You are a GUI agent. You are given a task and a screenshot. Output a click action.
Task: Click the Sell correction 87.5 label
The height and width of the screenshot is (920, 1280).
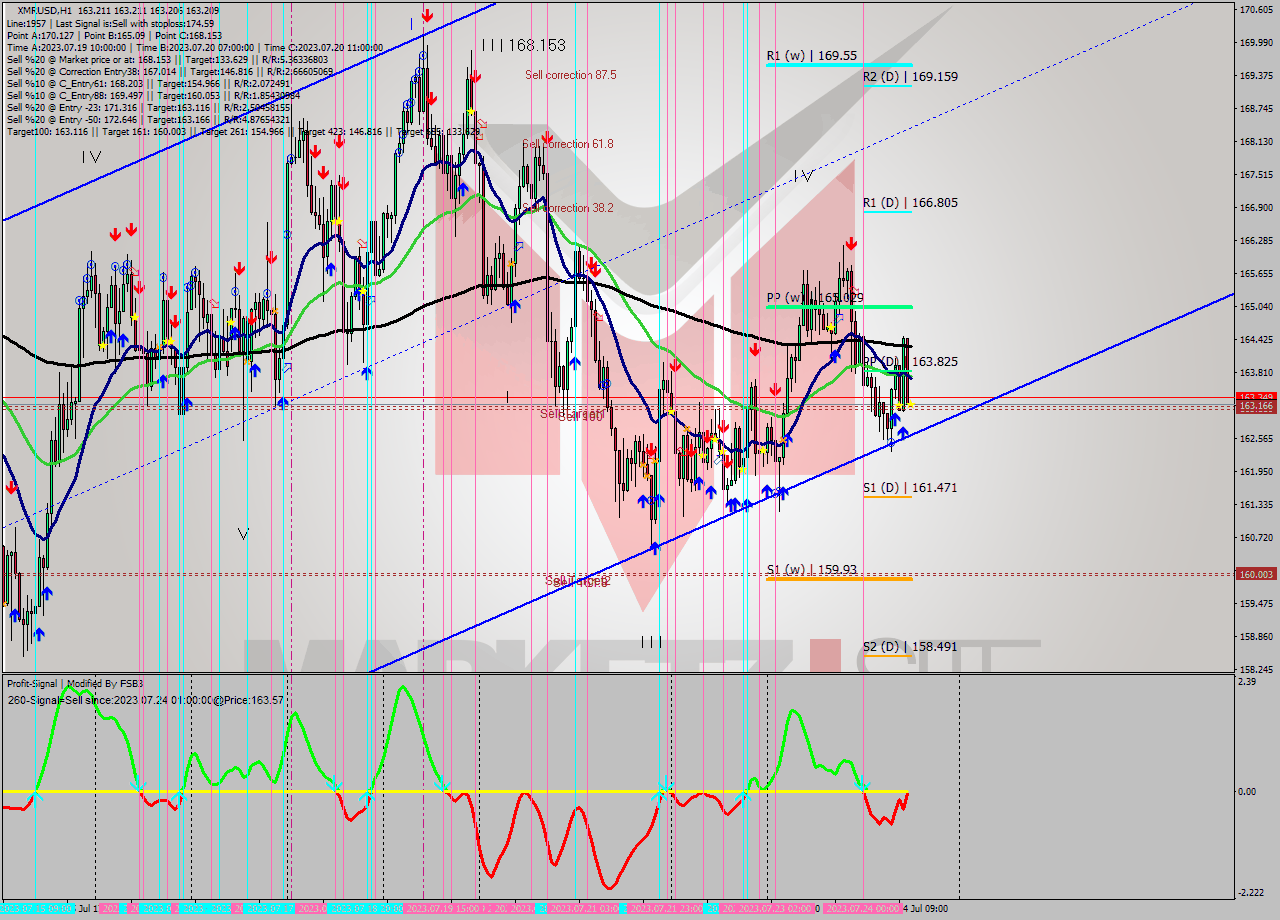point(570,75)
